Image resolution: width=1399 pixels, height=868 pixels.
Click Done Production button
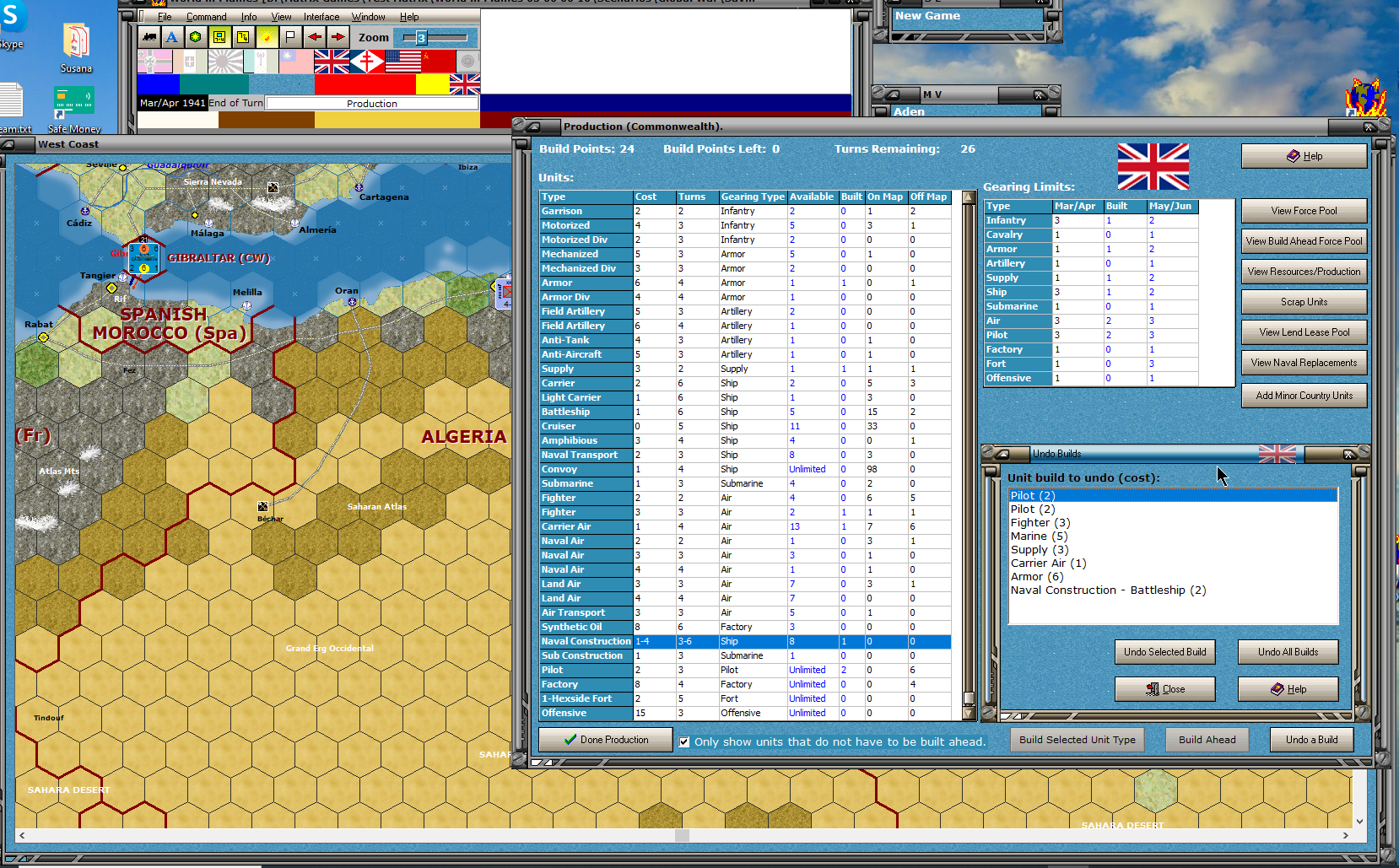[x=606, y=740]
